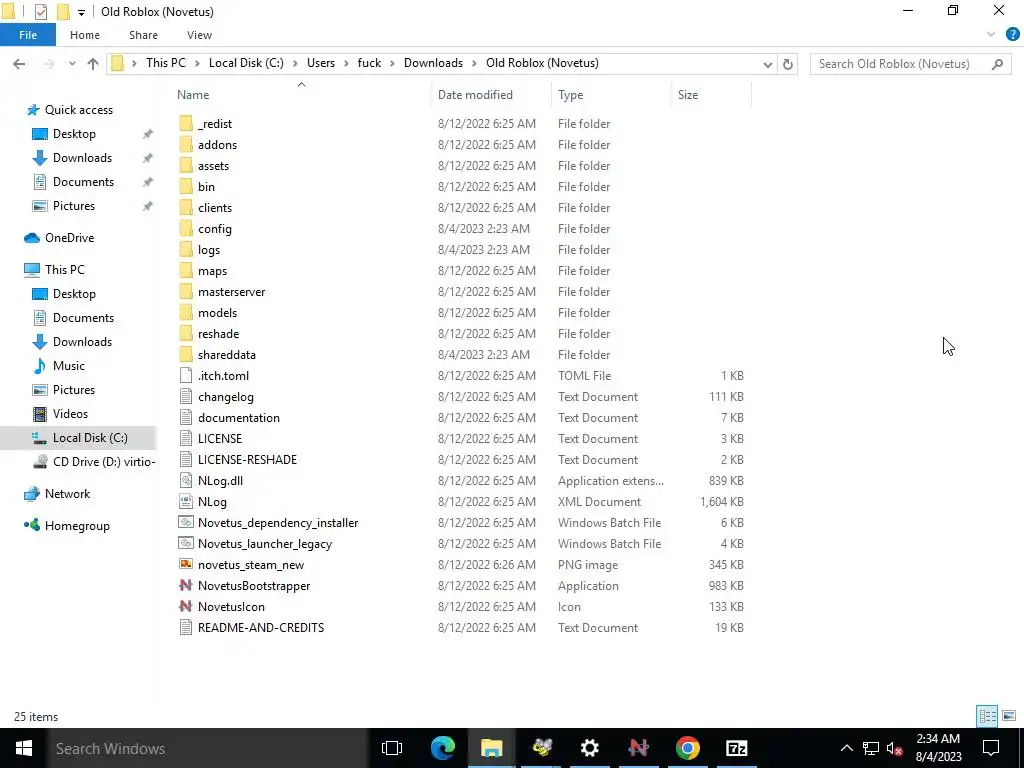Expand the ribbon with the chevron
This screenshot has width=1024, height=768.
(991, 35)
